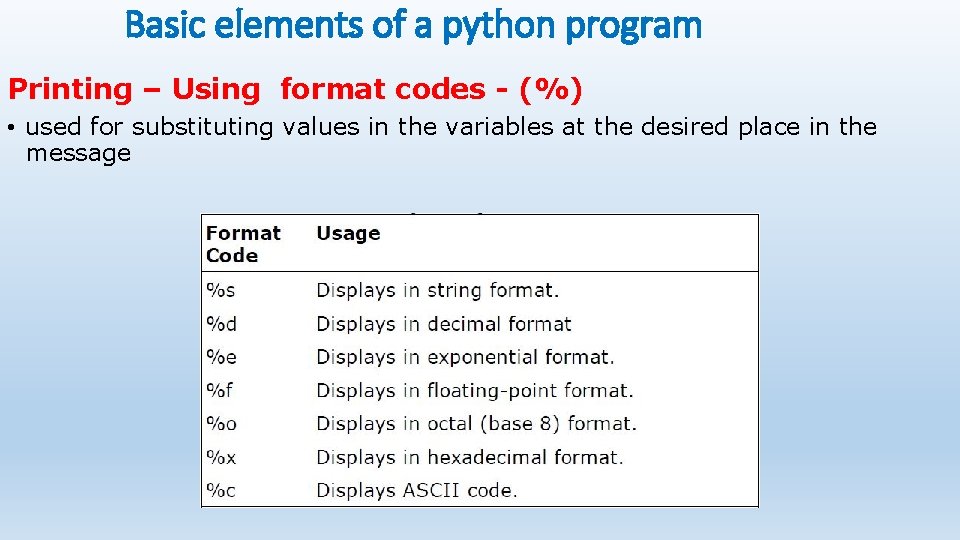Viewport: 960px width, 540px height.
Task: Click the bullet text starting 'used for substituting values'
Action: pyautogui.click(x=451, y=140)
